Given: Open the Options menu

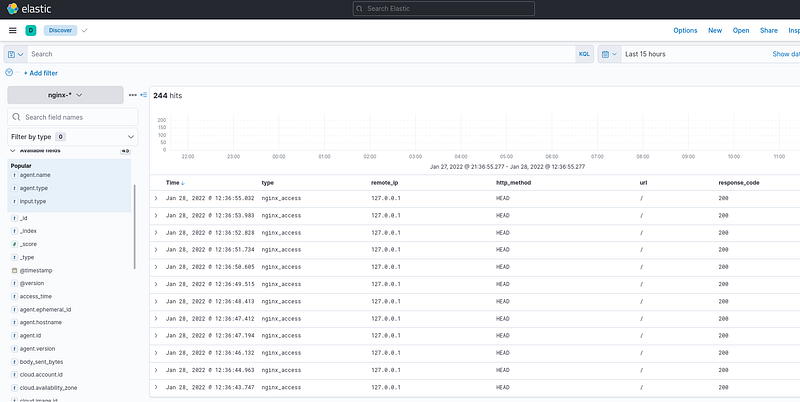Looking at the screenshot, I should coord(685,31).
